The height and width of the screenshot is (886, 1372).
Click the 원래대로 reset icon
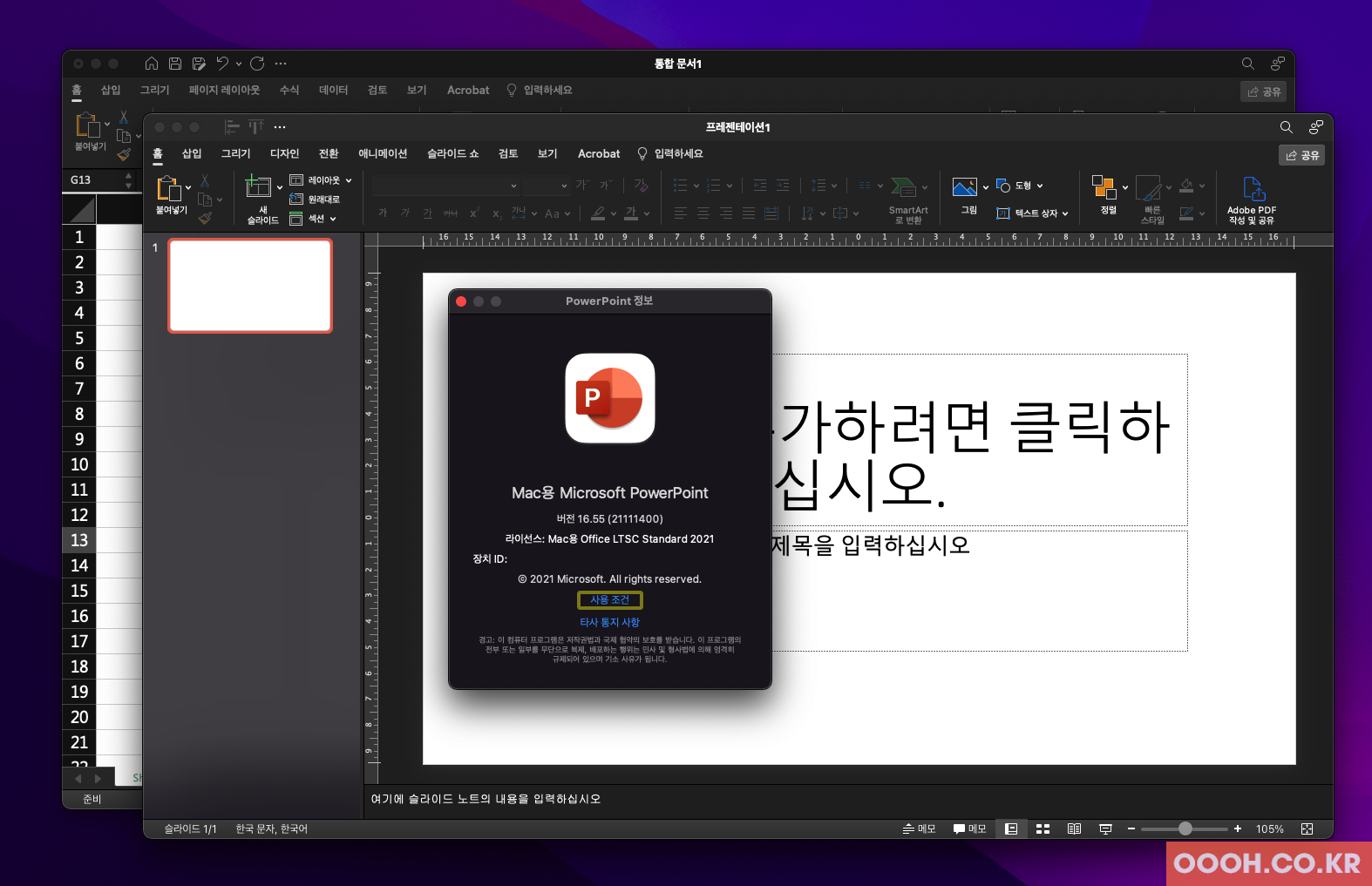(296, 199)
